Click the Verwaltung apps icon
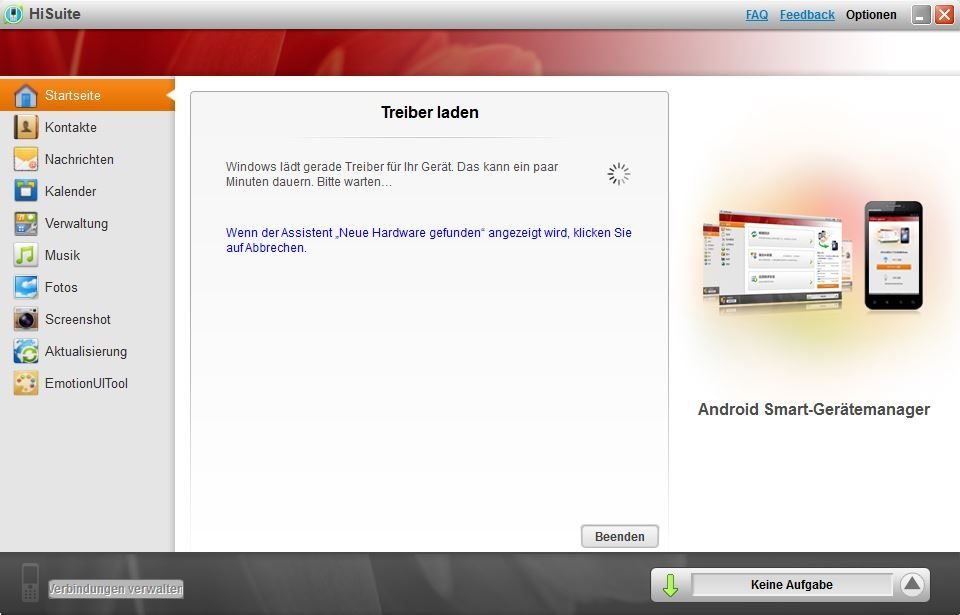Viewport: 960px width, 615px height. 26,224
